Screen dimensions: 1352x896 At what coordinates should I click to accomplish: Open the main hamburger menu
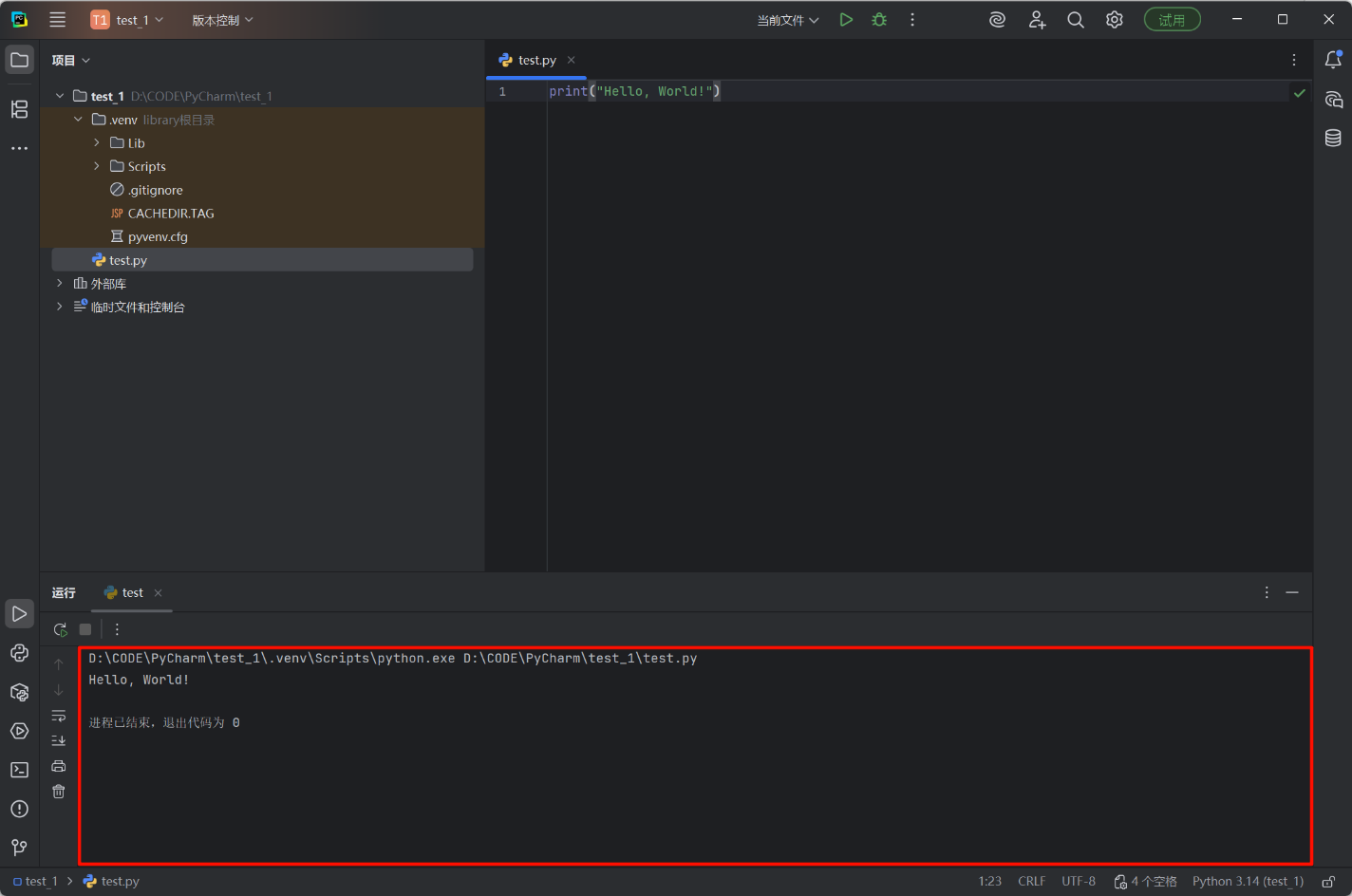pyautogui.click(x=58, y=20)
